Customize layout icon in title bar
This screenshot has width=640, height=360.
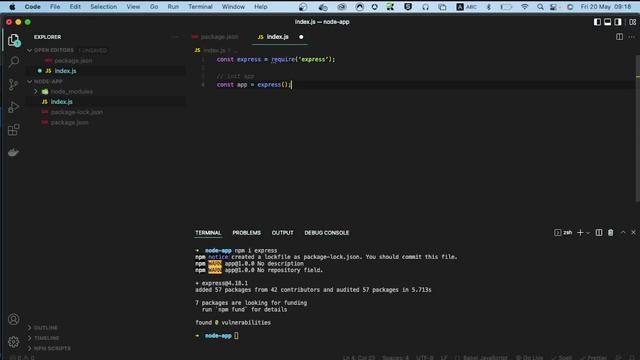[632, 22]
